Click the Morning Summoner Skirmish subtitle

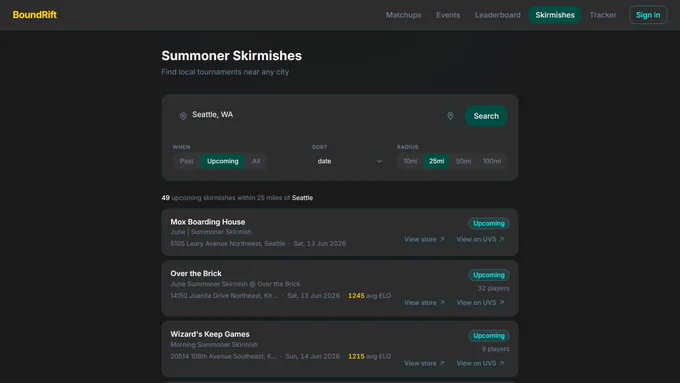[214, 345]
